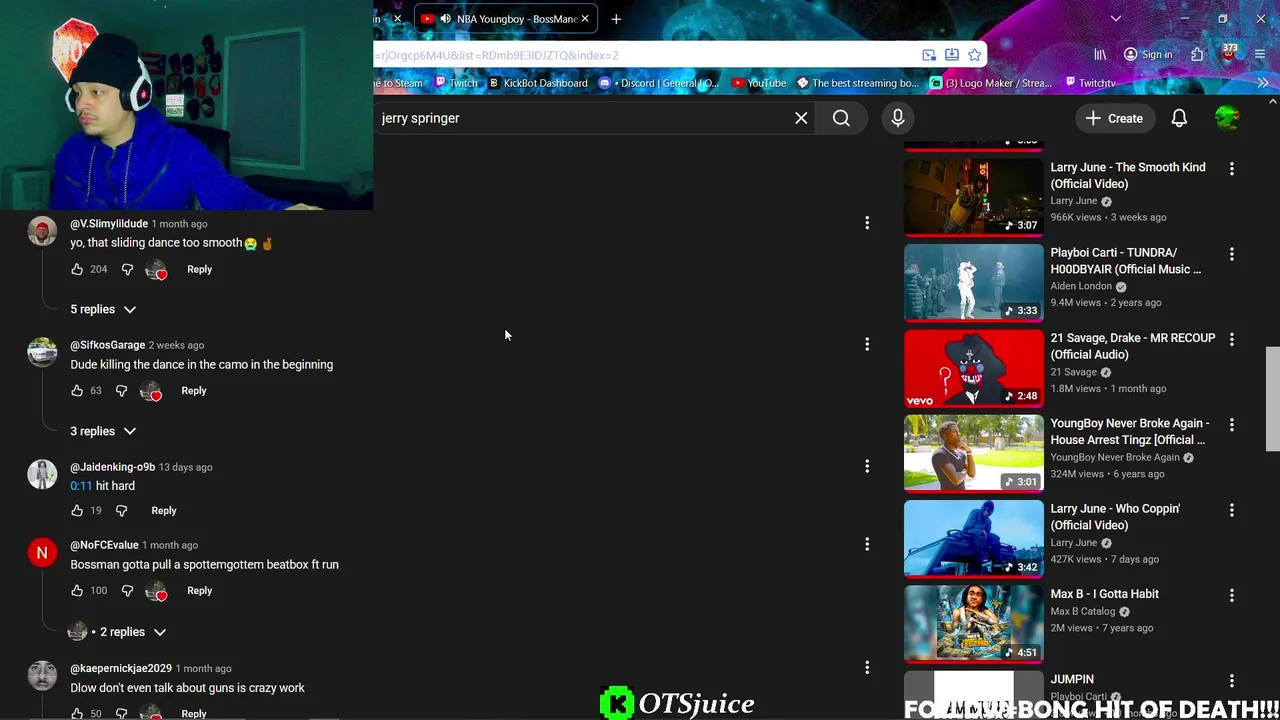Open options for Max B I Gotta Habit video
1280x720 pixels.
1231,595
